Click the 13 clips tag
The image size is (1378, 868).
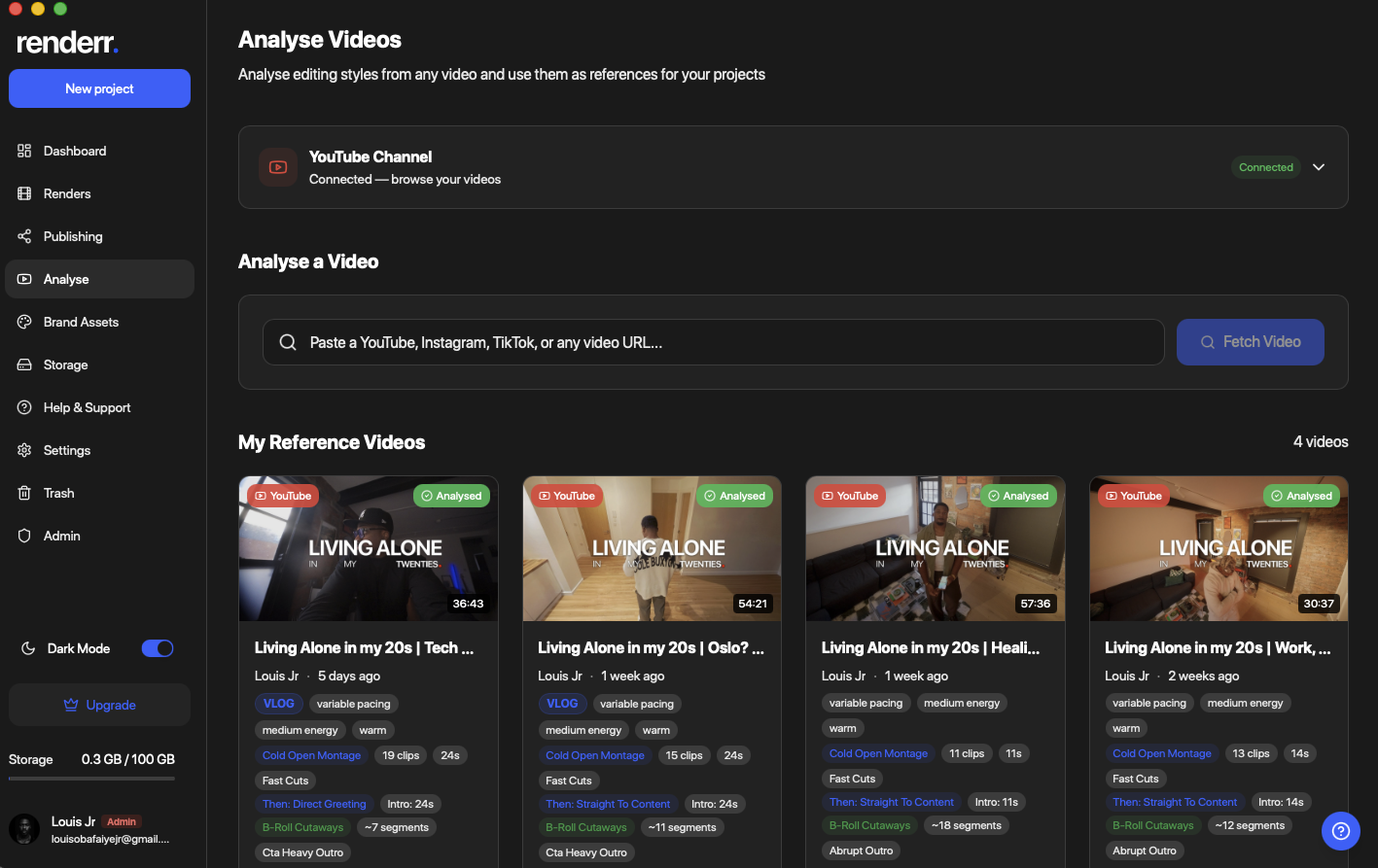(1251, 753)
